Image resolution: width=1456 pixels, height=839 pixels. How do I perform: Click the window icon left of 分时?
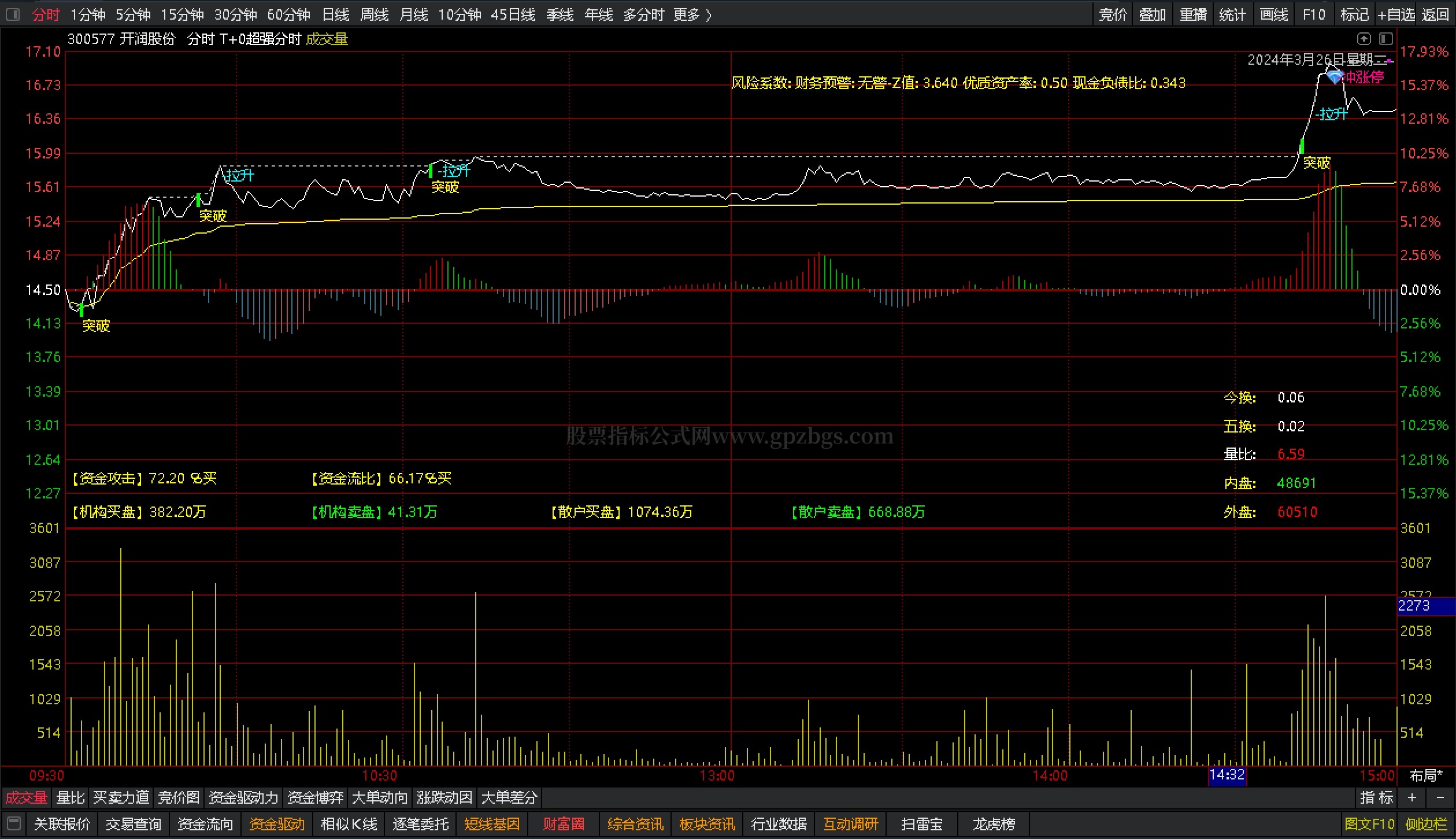point(13,14)
